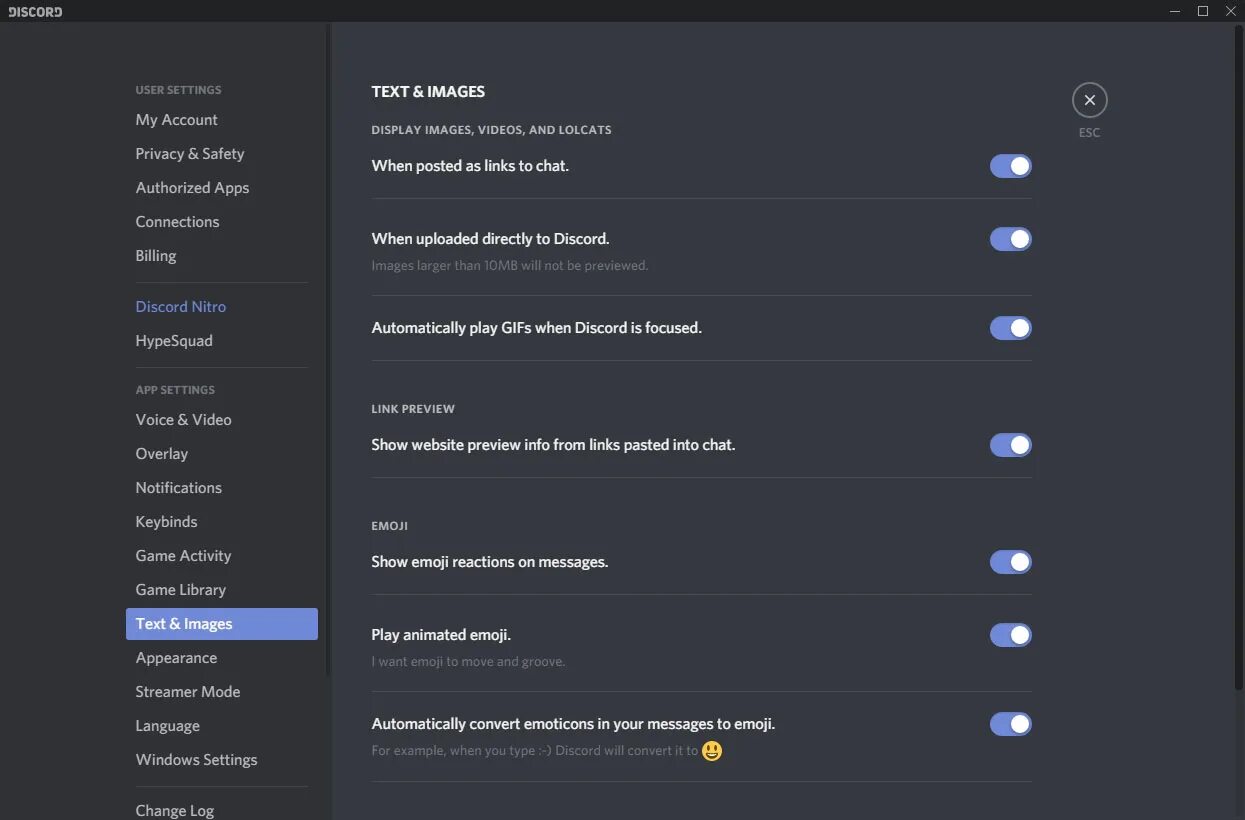
Task: Close settings with the ESC X icon
Action: pyautogui.click(x=1089, y=100)
